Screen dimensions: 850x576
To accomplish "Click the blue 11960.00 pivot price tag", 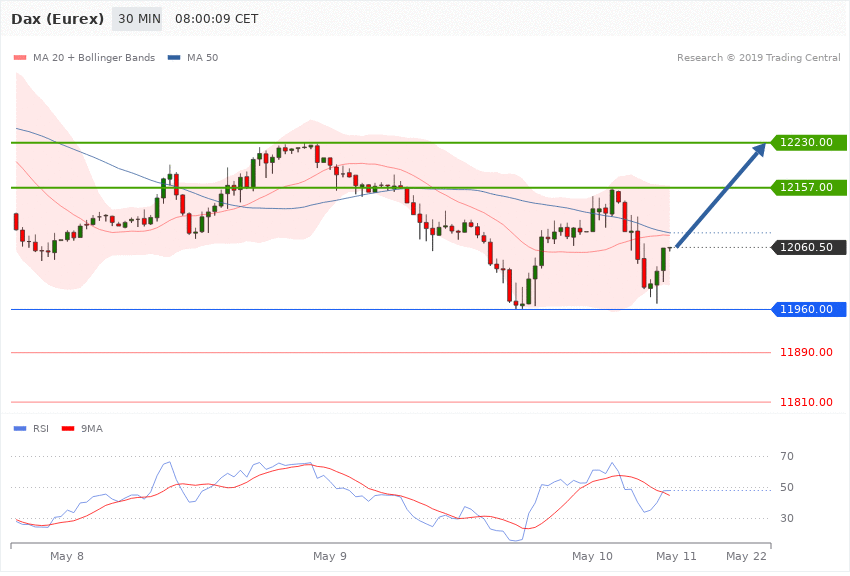I will pyautogui.click(x=808, y=309).
